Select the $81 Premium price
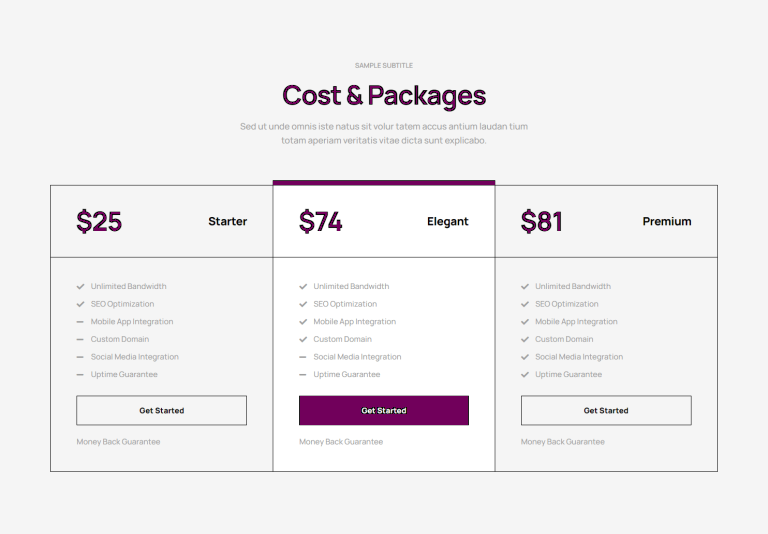Image resolution: width=768 pixels, height=534 pixels. point(542,221)
